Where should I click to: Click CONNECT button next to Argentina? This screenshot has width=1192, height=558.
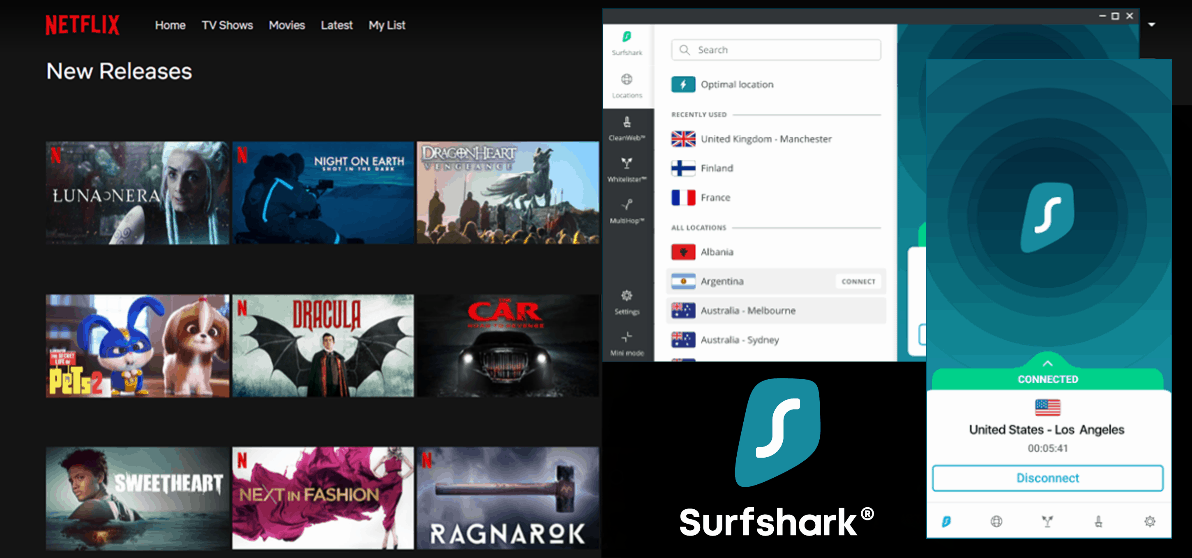click(858, 281)
